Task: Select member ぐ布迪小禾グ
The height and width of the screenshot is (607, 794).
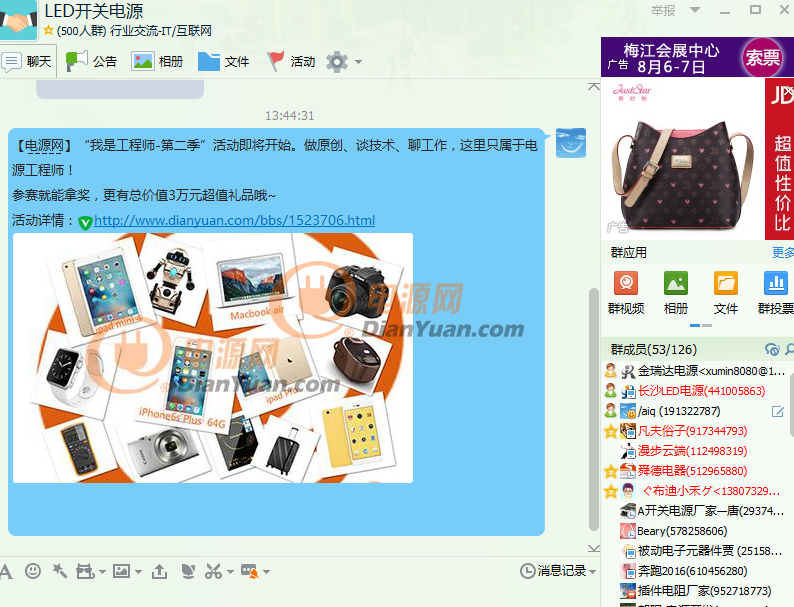Action: coord(695,491)
